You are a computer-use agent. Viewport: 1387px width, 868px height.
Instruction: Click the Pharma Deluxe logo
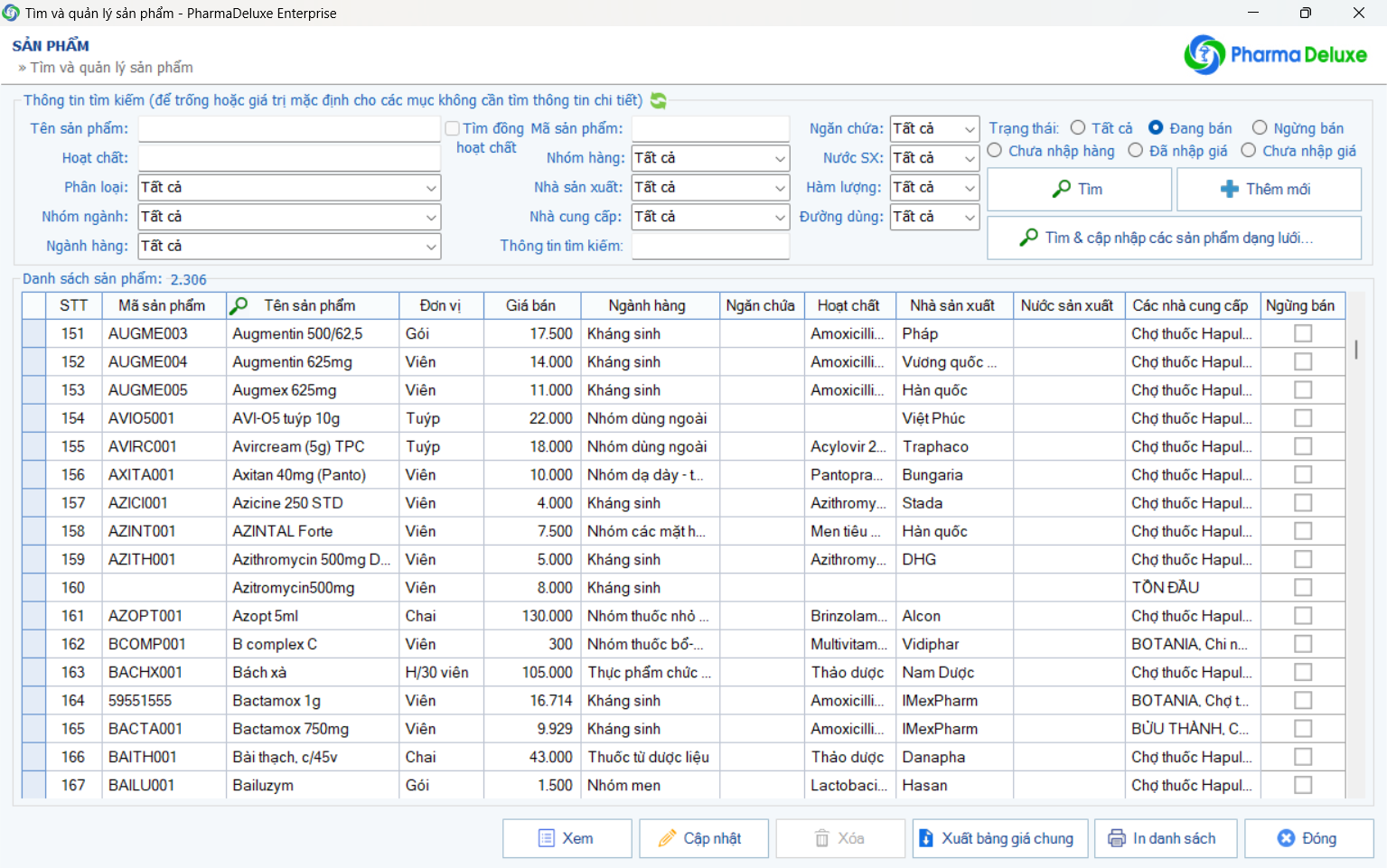(x=1275, y=54)
